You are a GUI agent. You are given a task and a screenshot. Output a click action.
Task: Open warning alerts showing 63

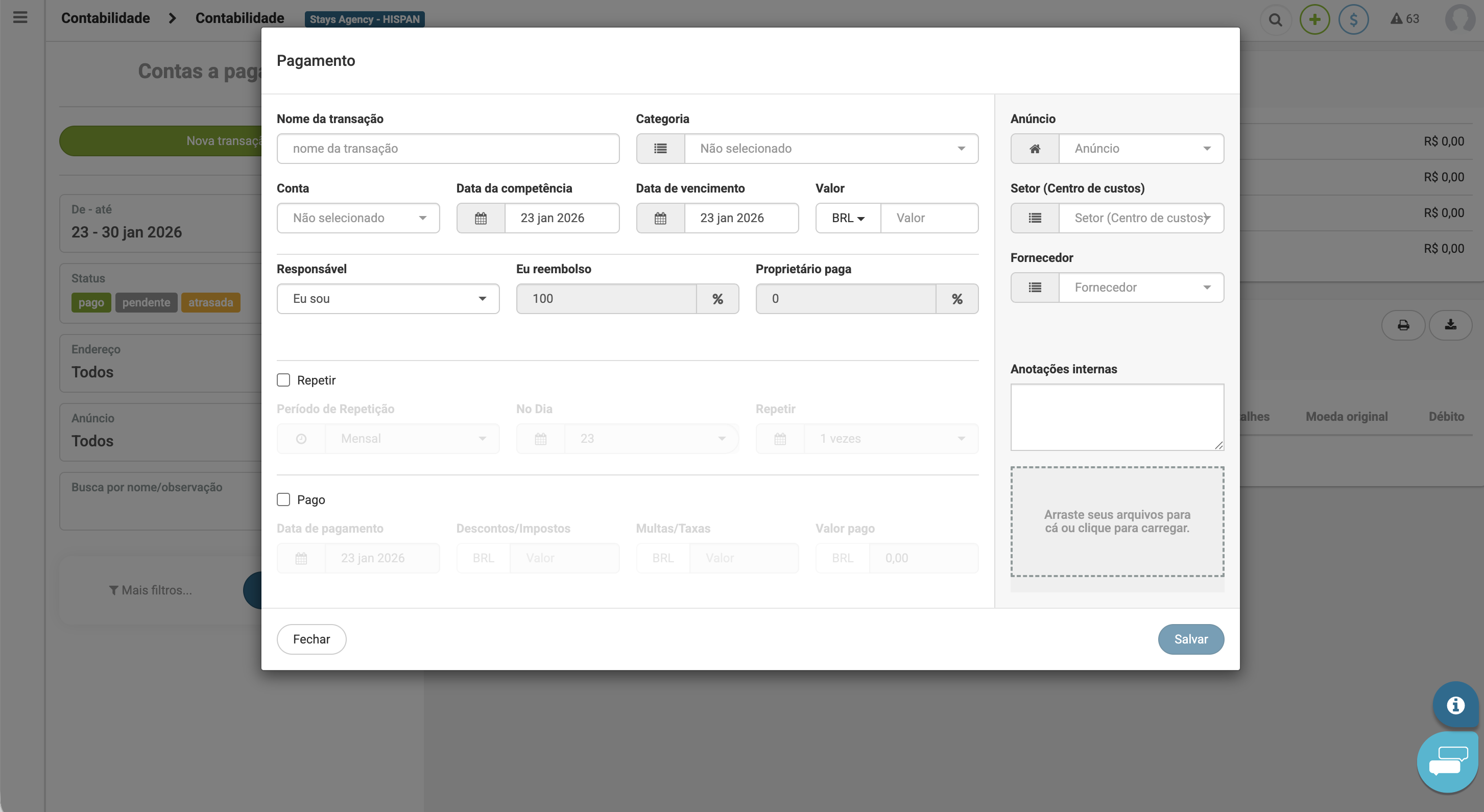pos(1404,19)
